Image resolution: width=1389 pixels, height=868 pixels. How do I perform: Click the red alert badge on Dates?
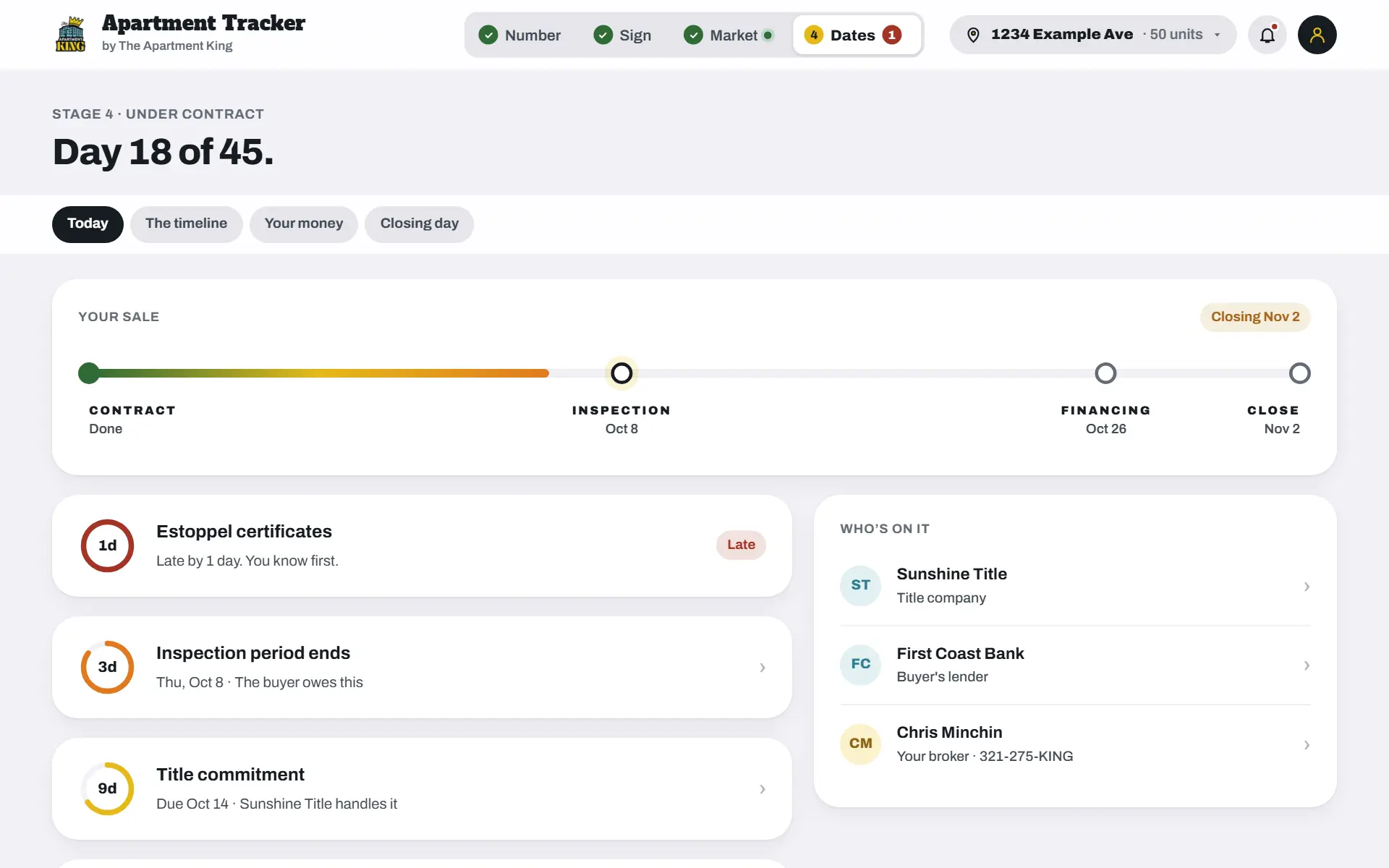click(892, 35)
